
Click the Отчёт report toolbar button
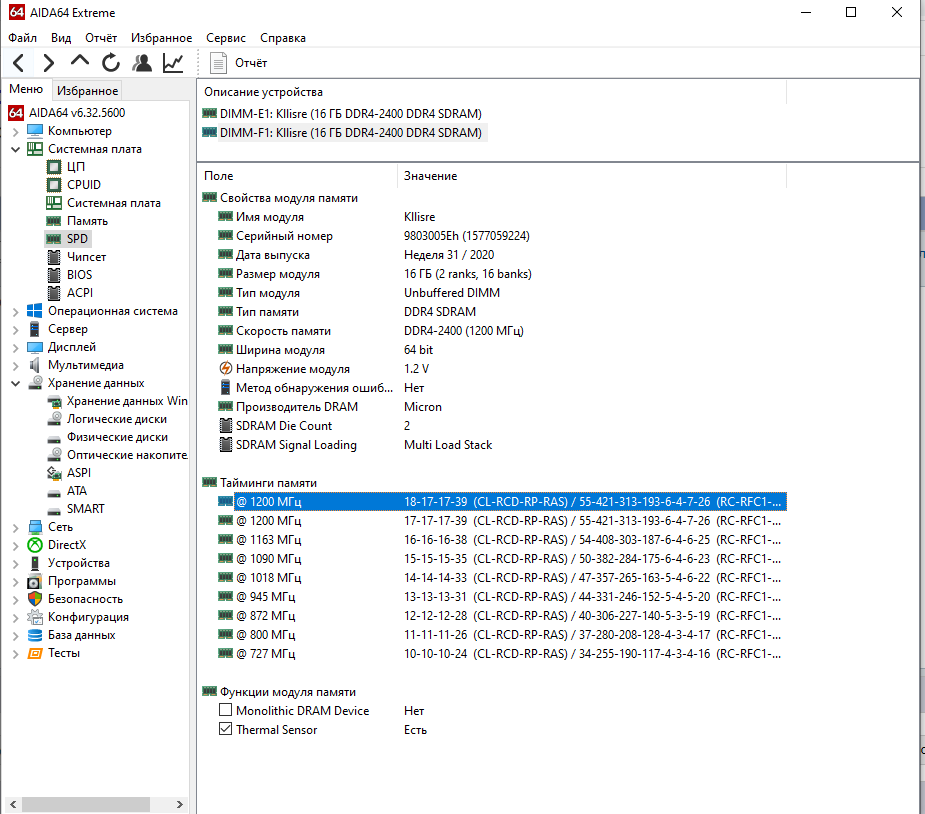[239, 63]
